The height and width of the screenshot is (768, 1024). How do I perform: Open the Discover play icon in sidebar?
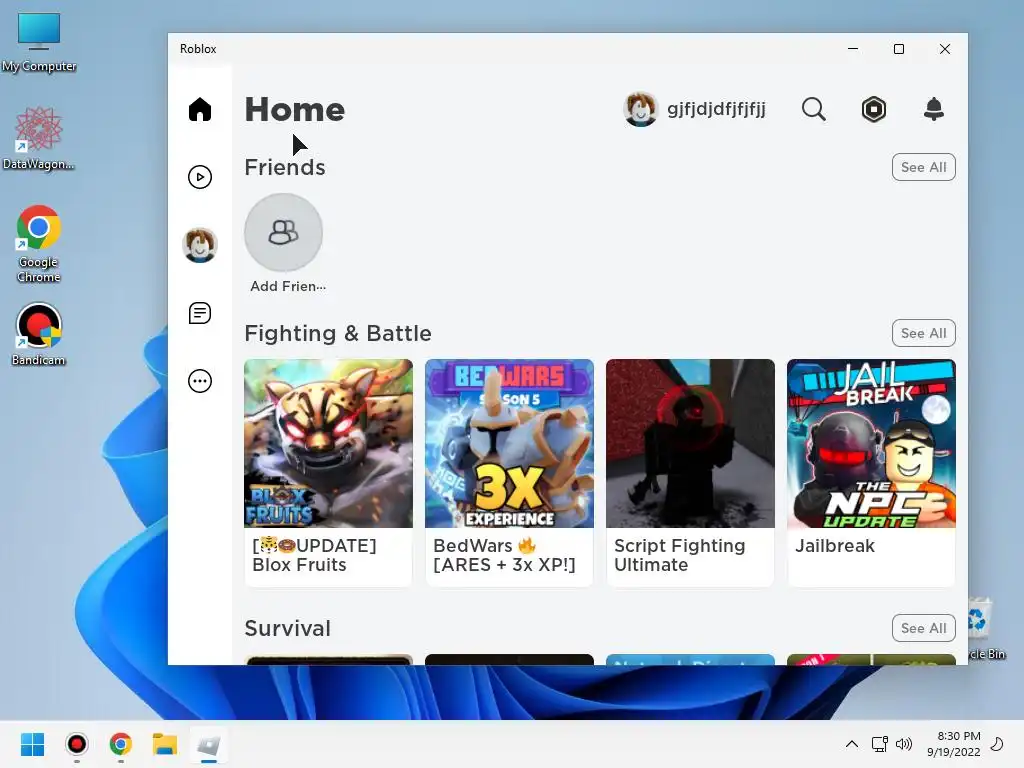point(200,177)
